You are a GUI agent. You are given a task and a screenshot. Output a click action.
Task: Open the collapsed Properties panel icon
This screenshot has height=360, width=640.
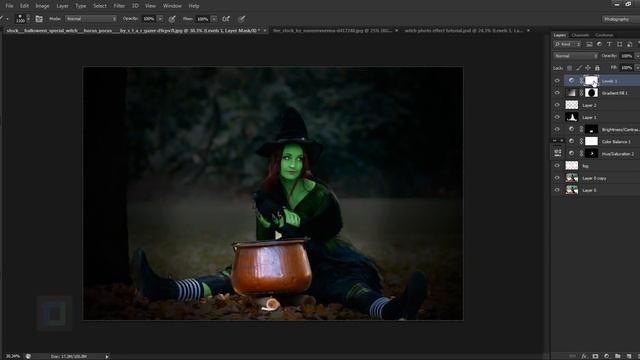[x=558, y=153]
